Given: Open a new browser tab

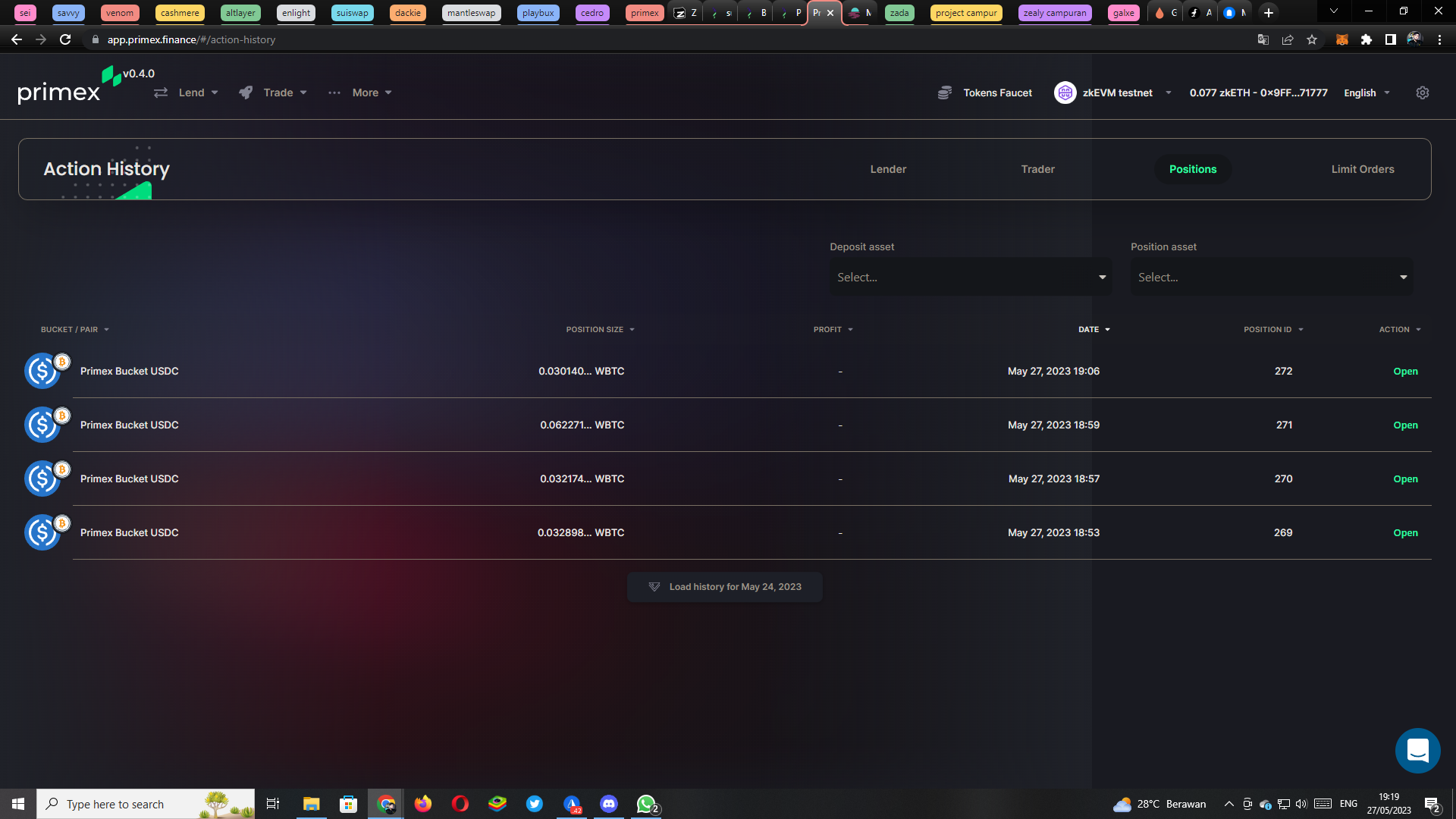Looking at the screenshot, I should click(1269, 13).
